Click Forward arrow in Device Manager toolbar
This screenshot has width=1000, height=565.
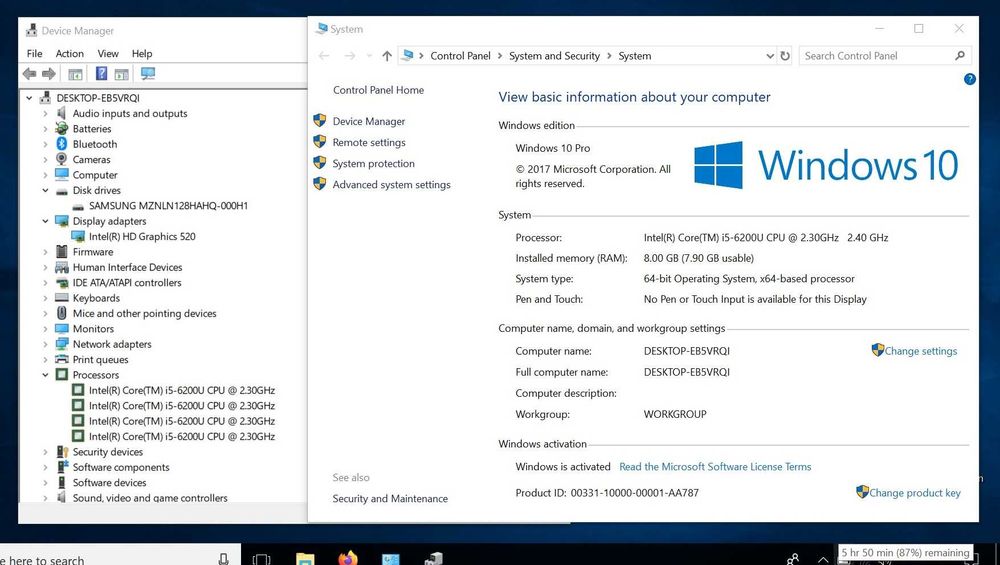point(49,74)
